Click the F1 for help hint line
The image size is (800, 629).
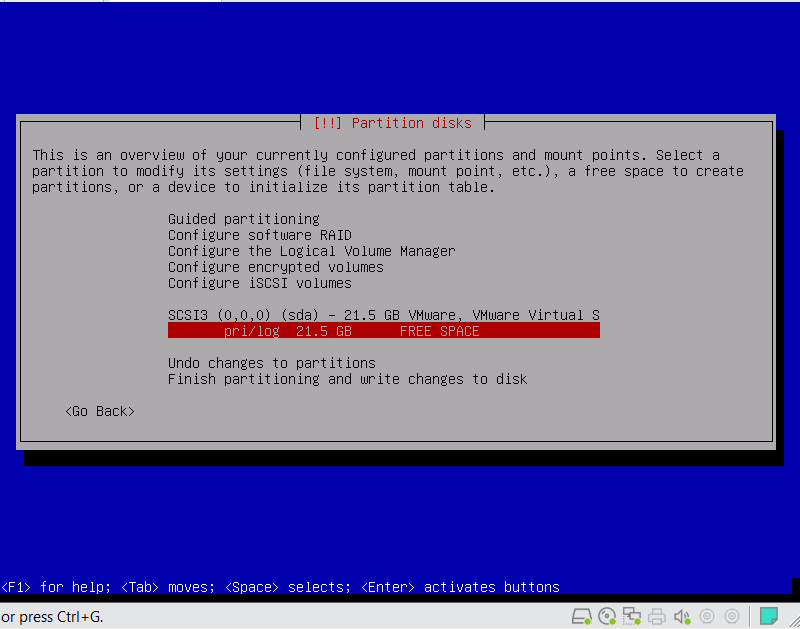click(280, 587)
